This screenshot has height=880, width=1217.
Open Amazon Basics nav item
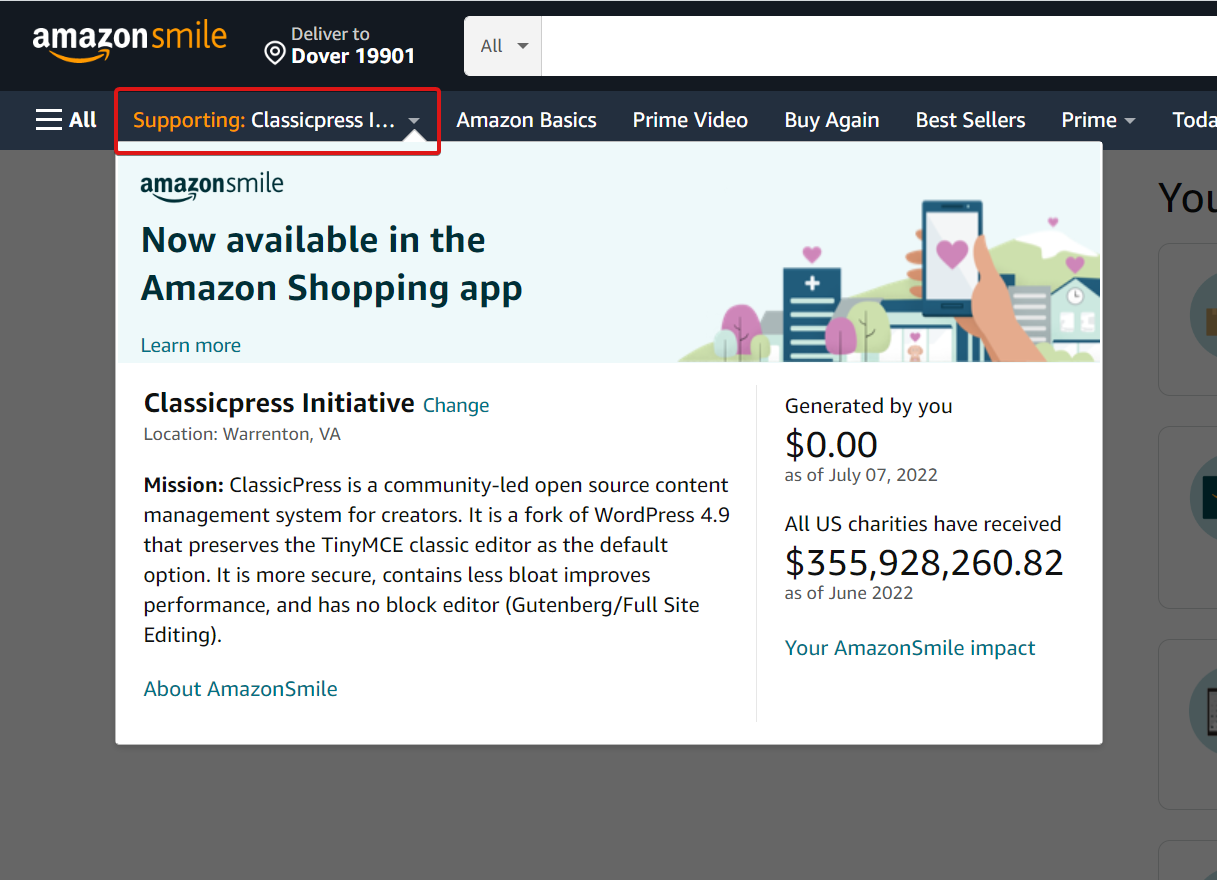(x=527, y=120)
